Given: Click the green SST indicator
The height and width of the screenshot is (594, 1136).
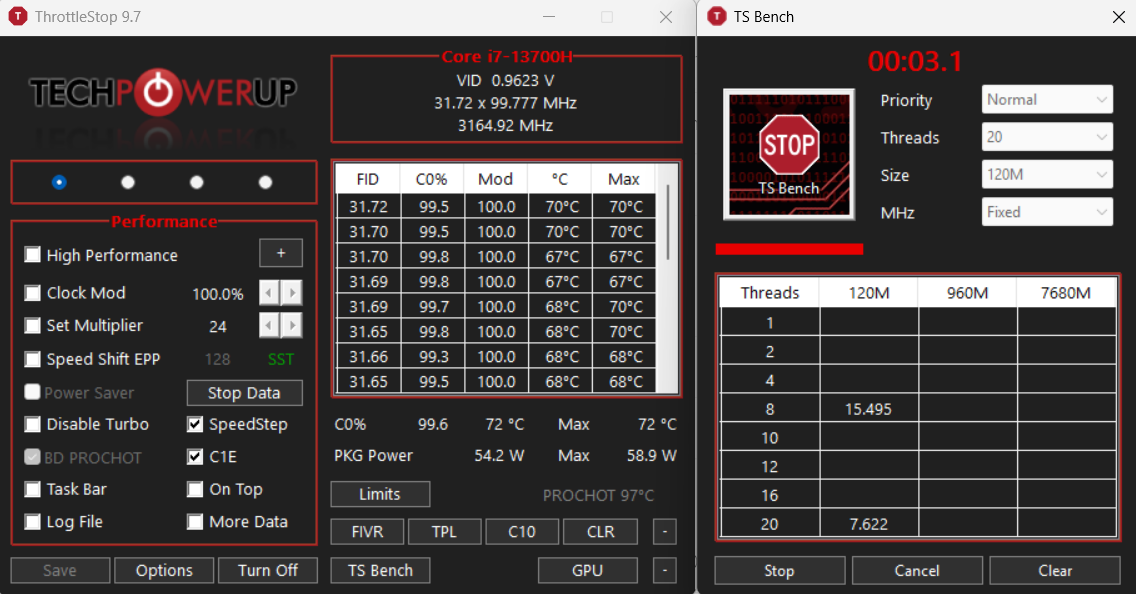Looking at the screenshot, I should click(281, 359).
